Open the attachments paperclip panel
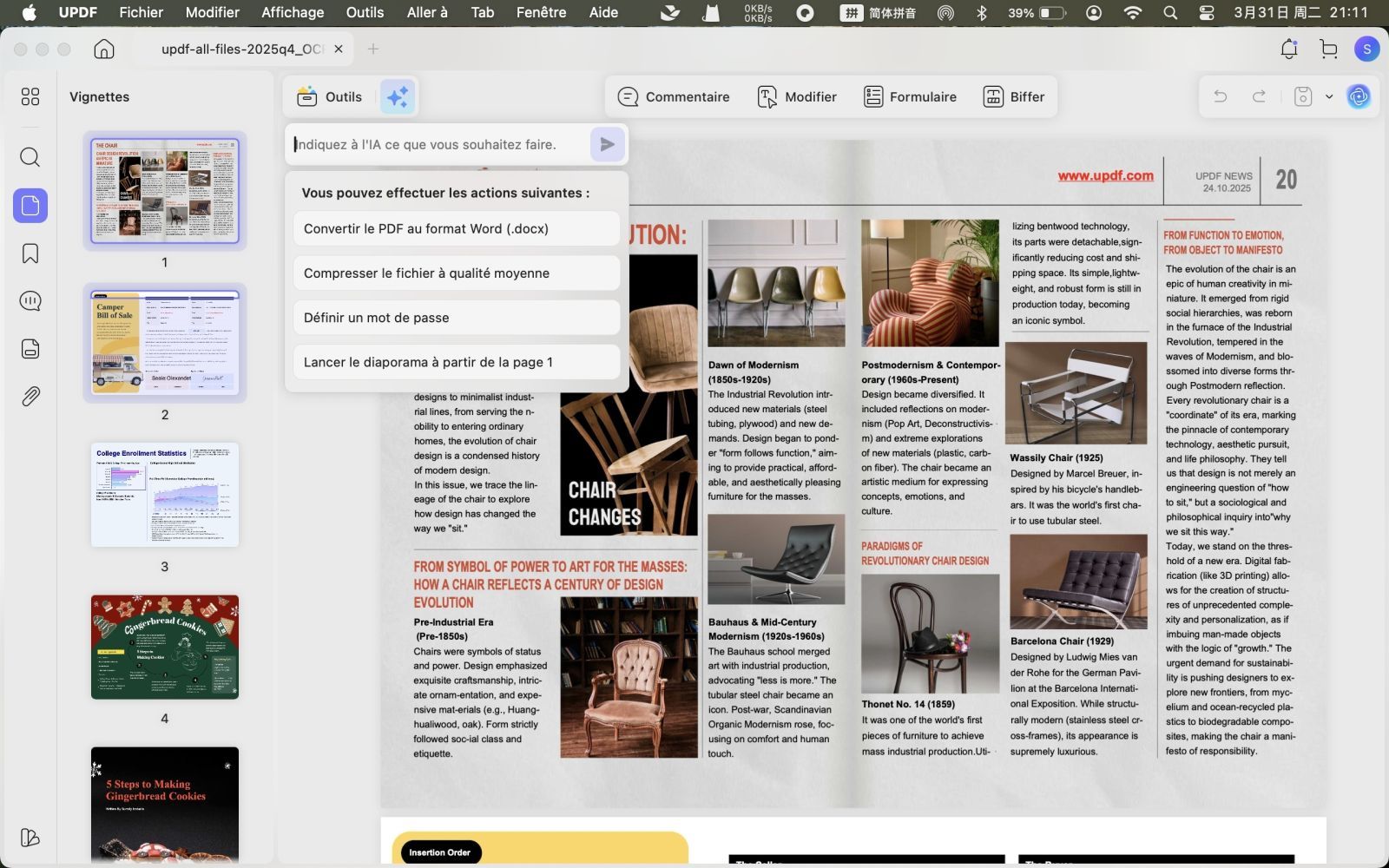 [30, 397]
